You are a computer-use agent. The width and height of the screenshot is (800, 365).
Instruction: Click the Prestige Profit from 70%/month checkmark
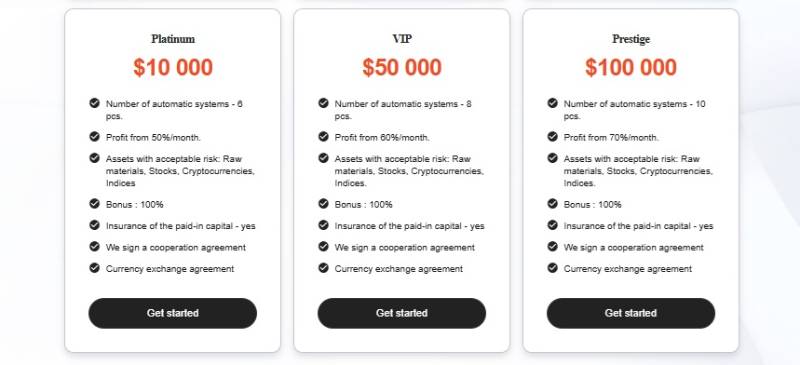pos(553,136)
